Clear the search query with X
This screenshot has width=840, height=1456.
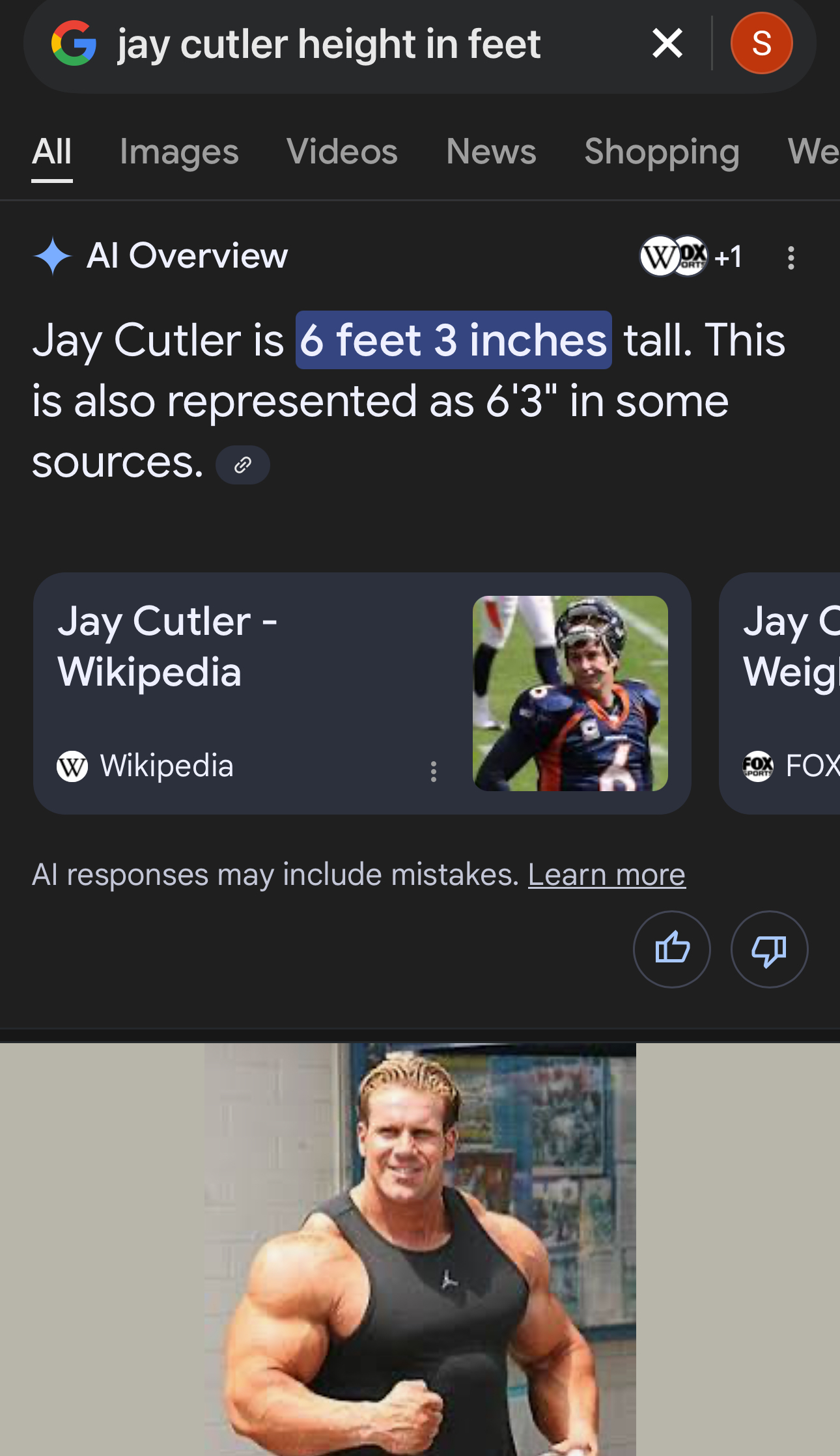pos(667,44)
